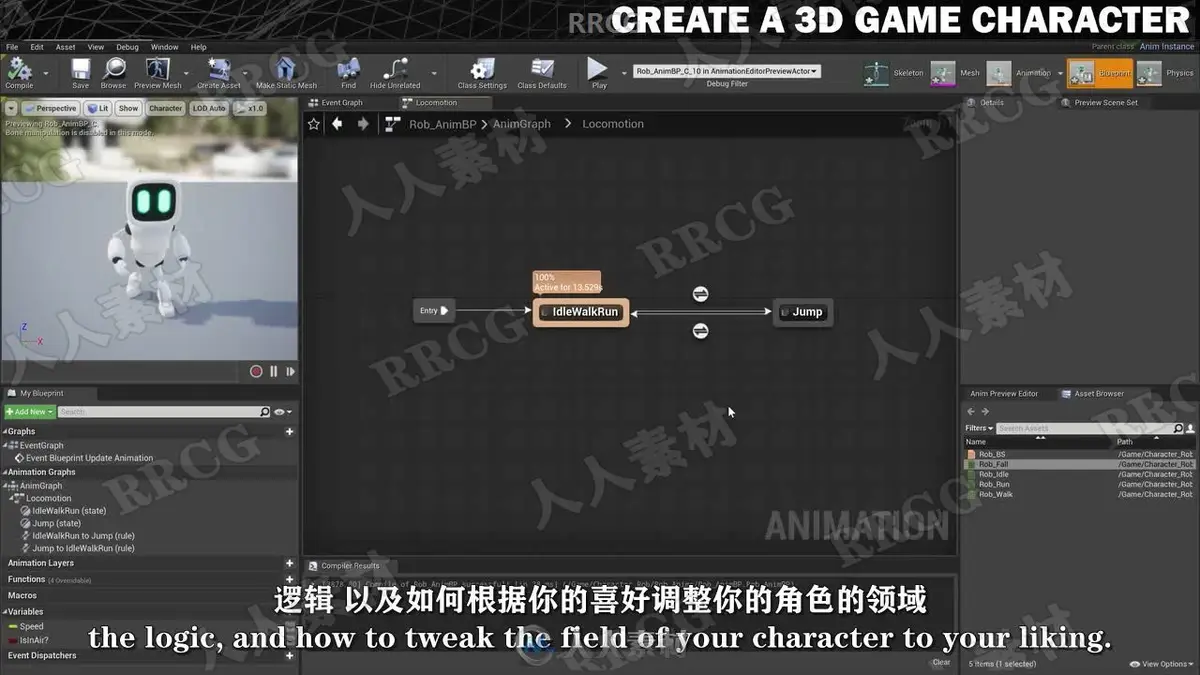
Task: Open the Edit menu
Action: pyautogui.click(x=37, y=47)
